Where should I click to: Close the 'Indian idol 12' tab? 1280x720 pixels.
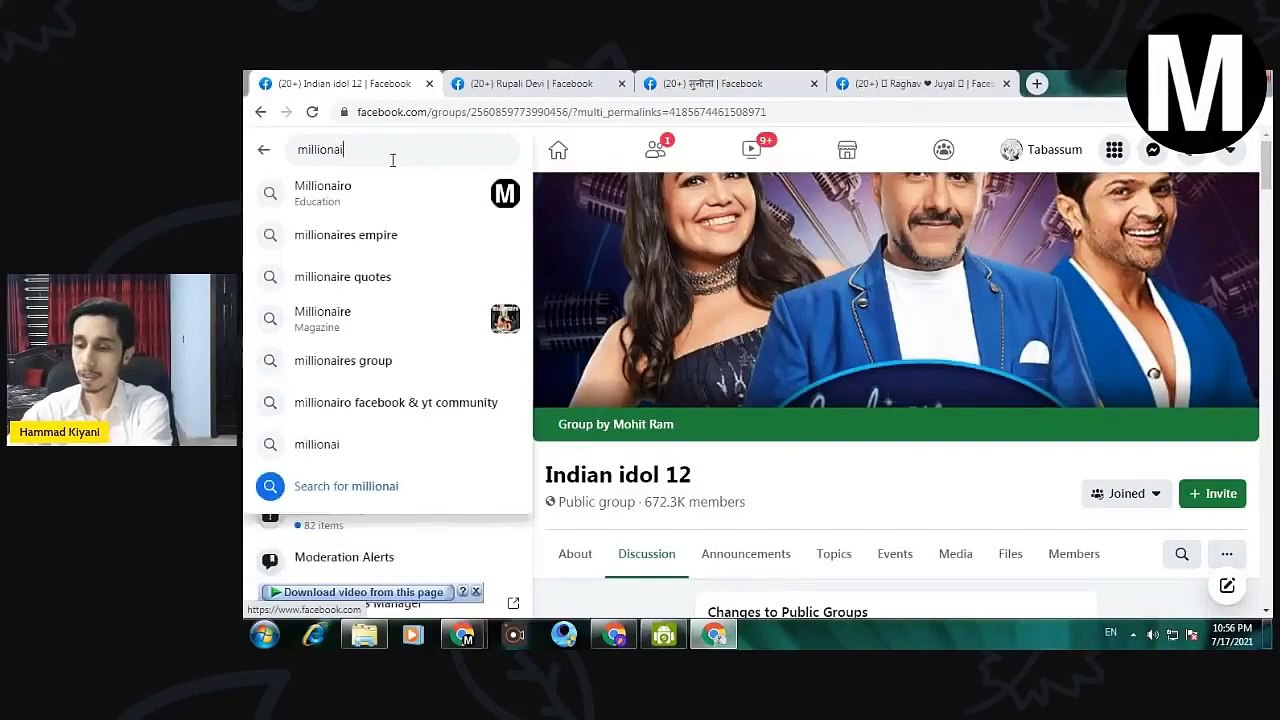(429, 84)
